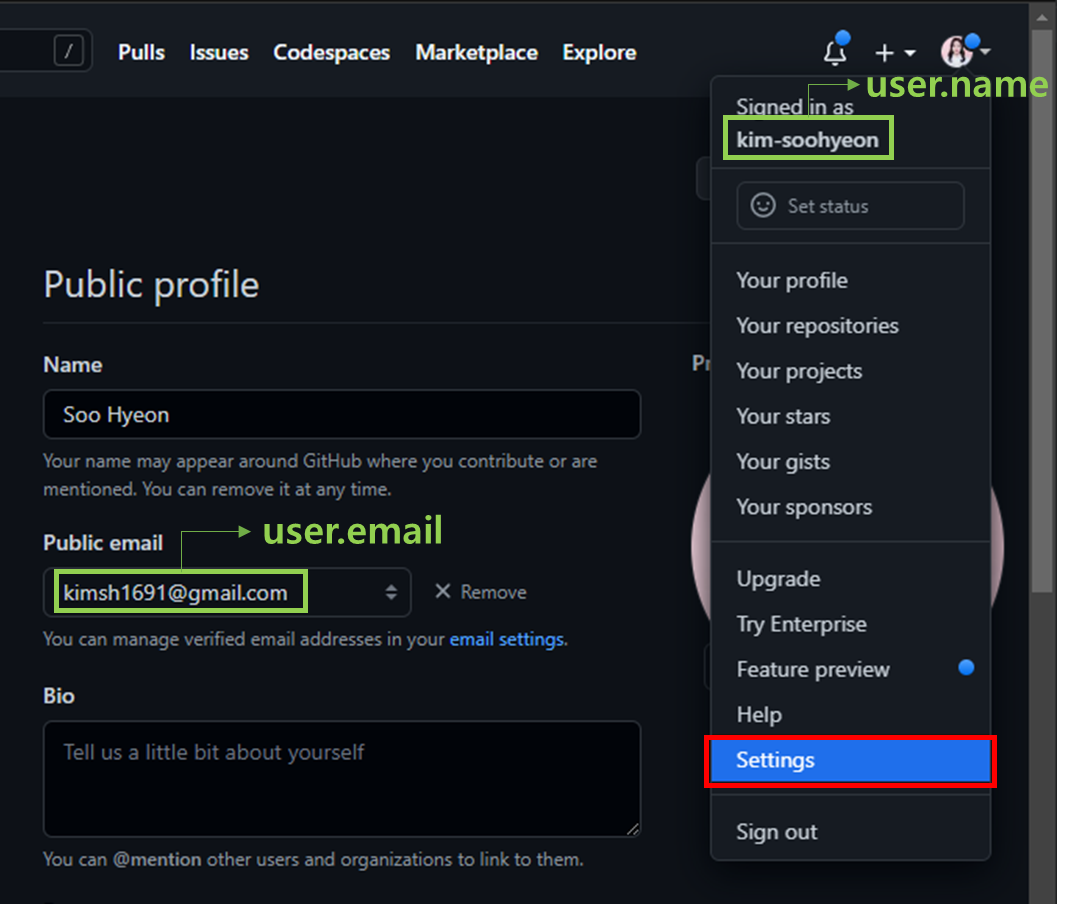Follow the email settings link

pos(507,639)
